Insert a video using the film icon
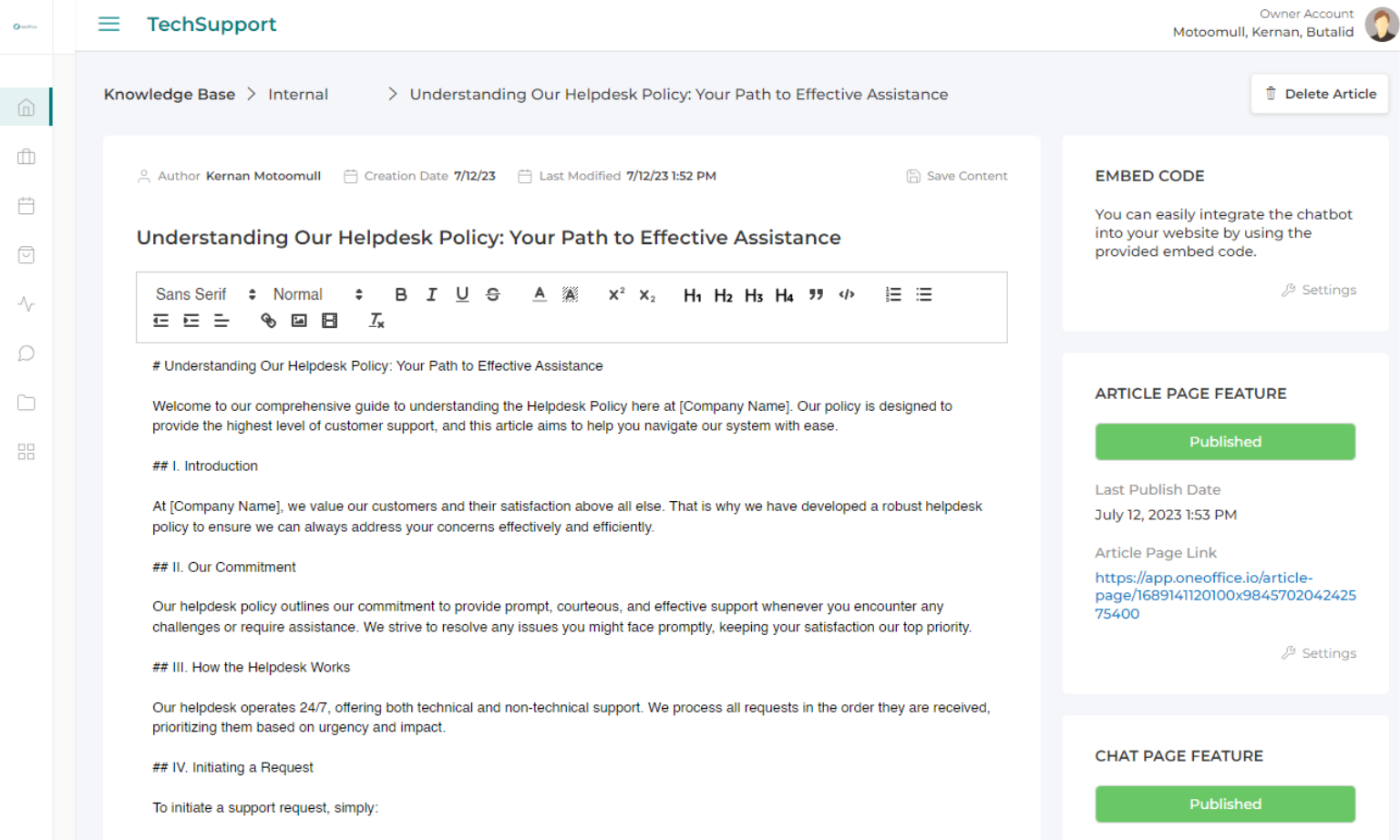Viewport: 1400px width, 840px height. [330, 321]
